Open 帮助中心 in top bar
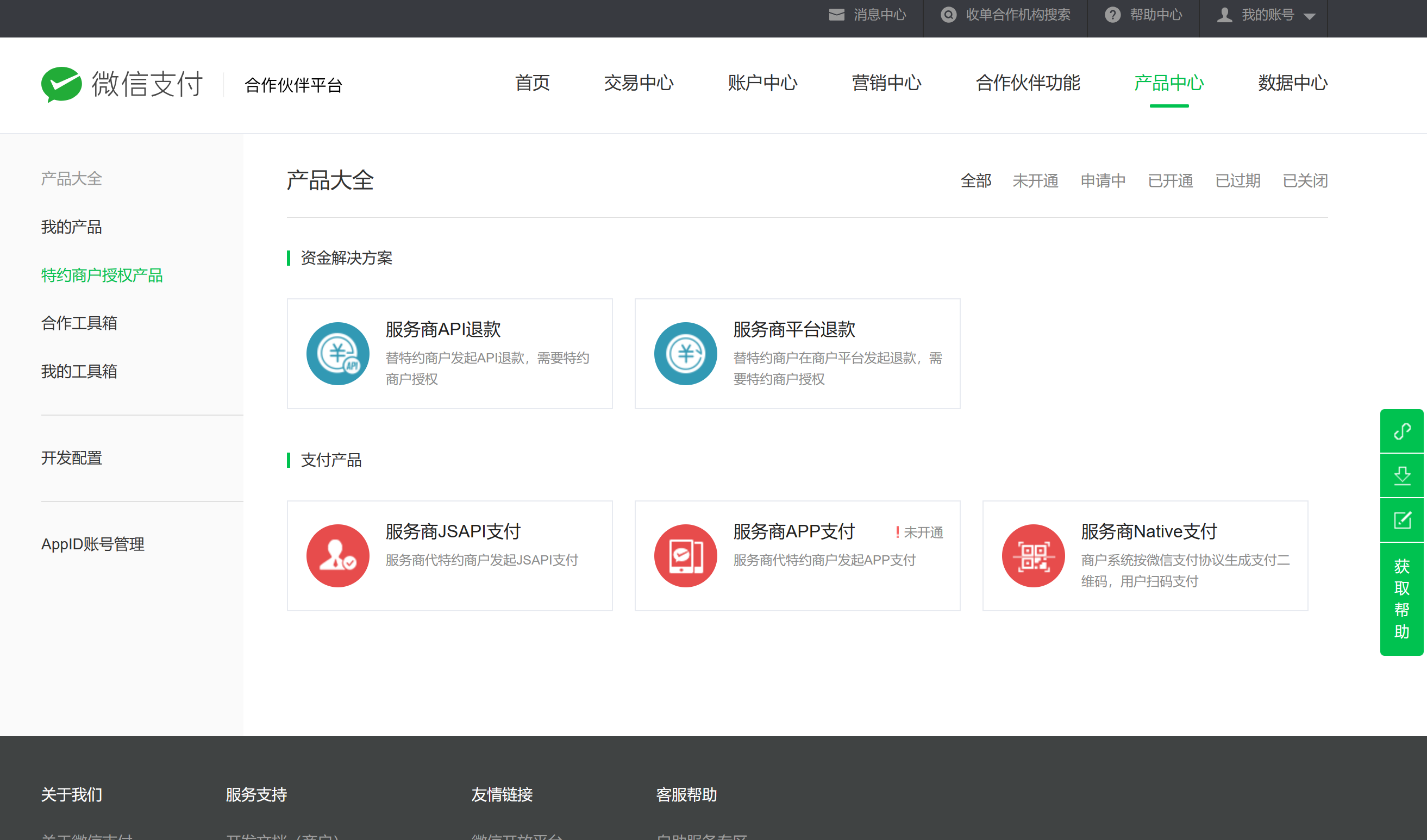This screenshot has height=840, width=1427. [x=1155, y=15]
